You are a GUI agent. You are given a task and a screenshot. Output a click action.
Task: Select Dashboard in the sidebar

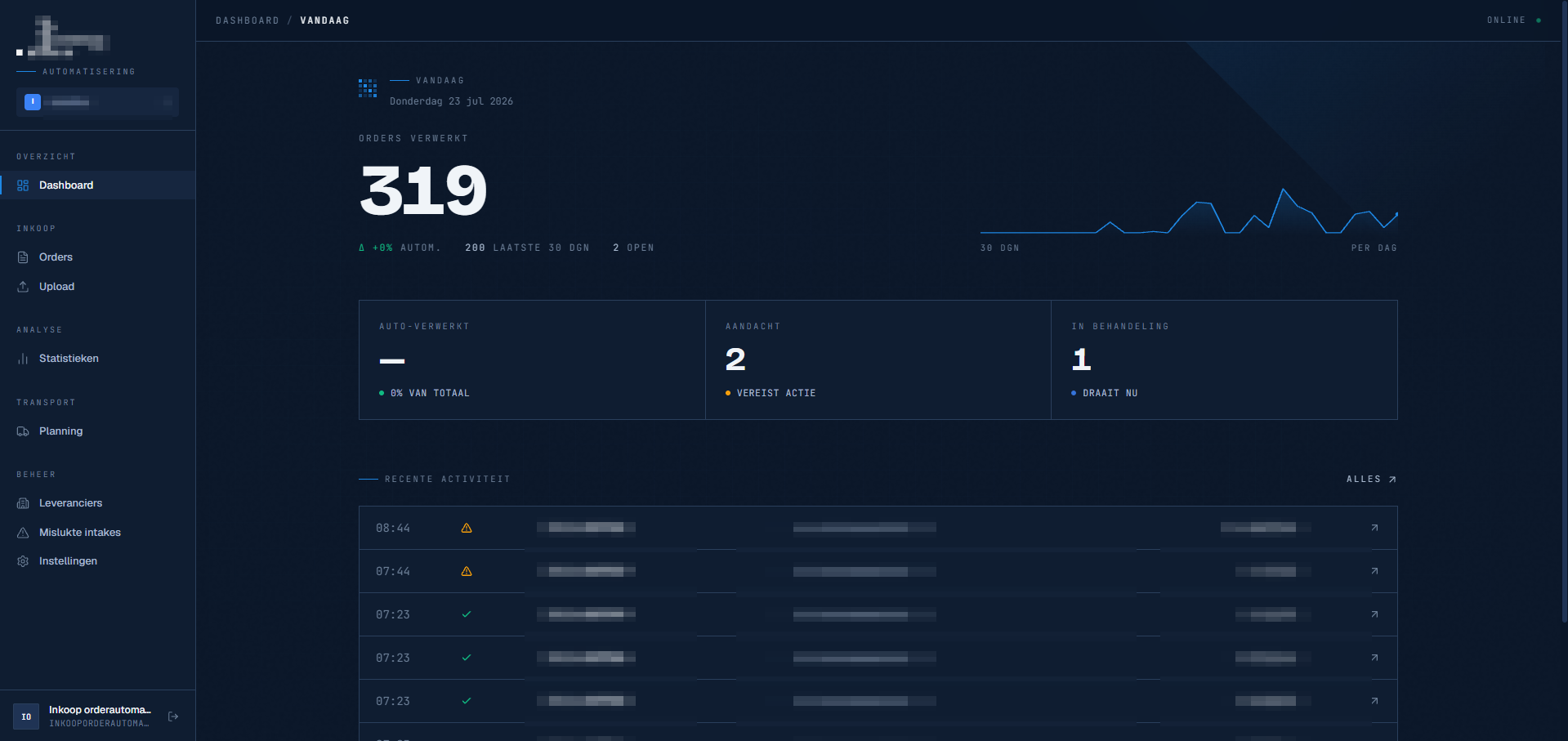pos(97,185)
